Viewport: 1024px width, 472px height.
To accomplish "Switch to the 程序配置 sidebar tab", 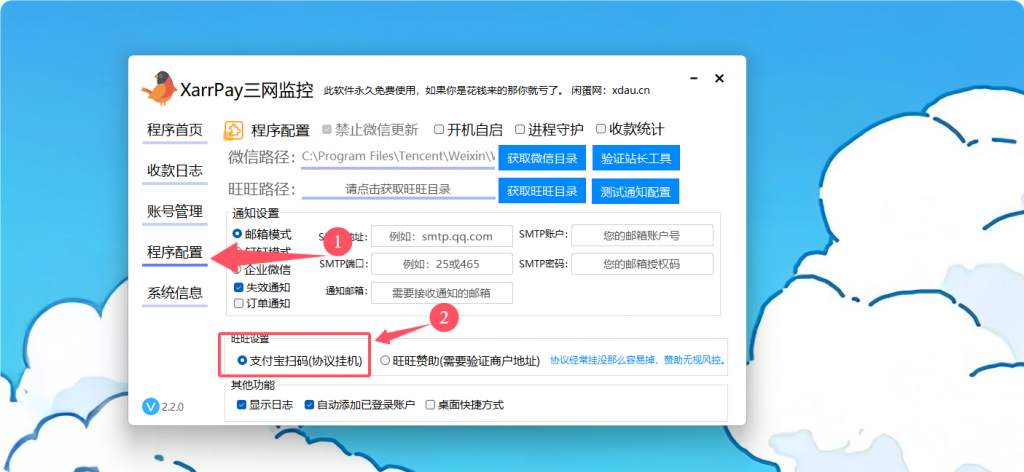I will (x=174, y=253).
